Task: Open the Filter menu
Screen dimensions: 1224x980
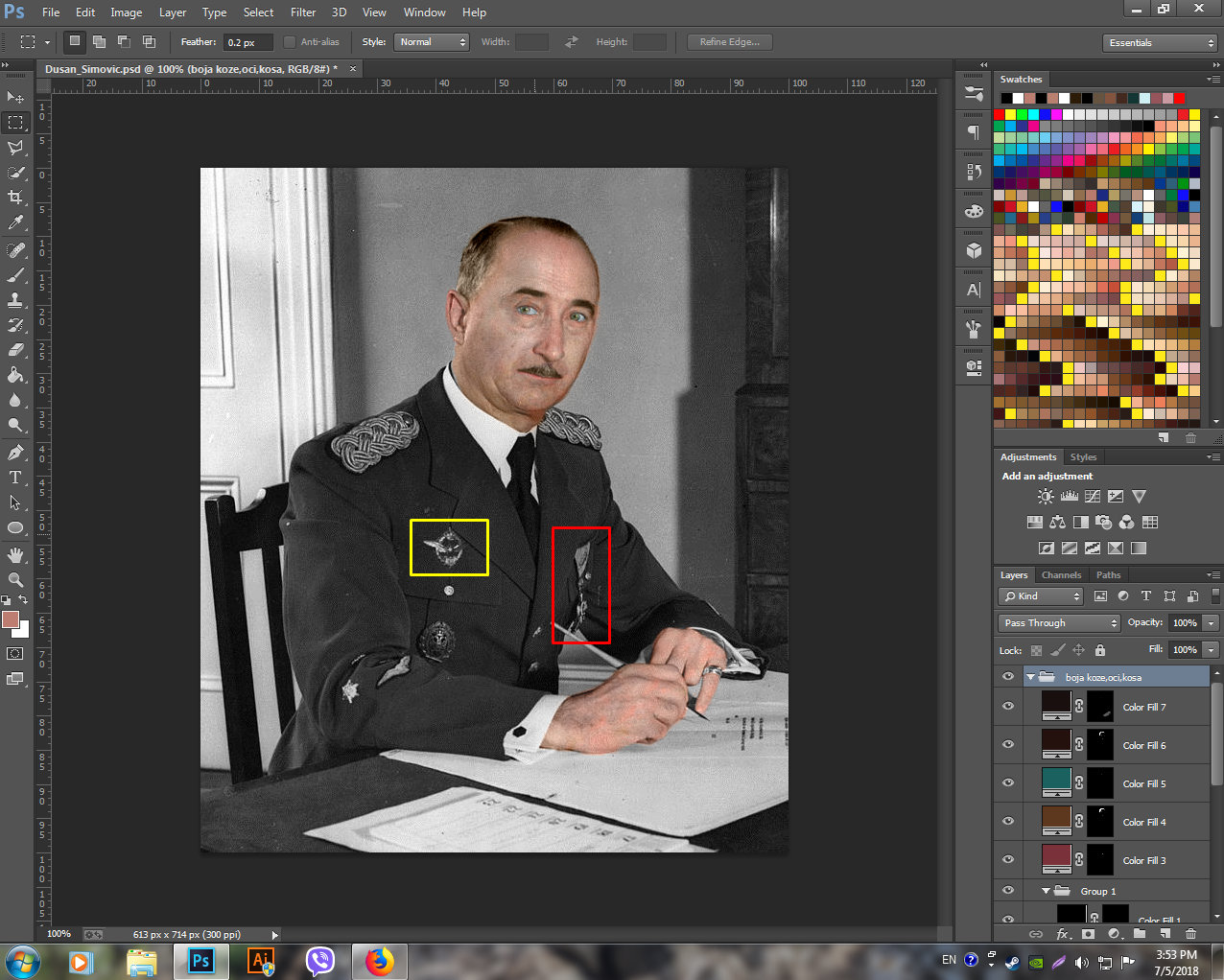Action: coord(303,12)
